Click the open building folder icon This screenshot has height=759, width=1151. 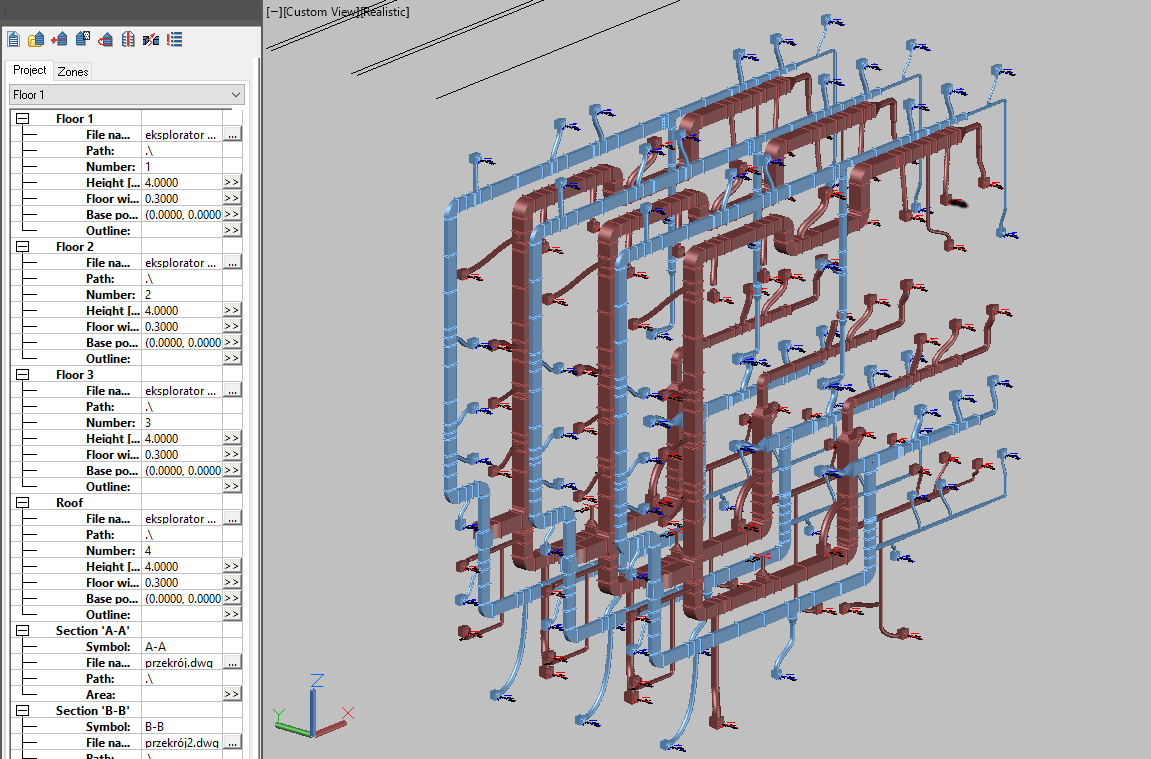point(36,40)
